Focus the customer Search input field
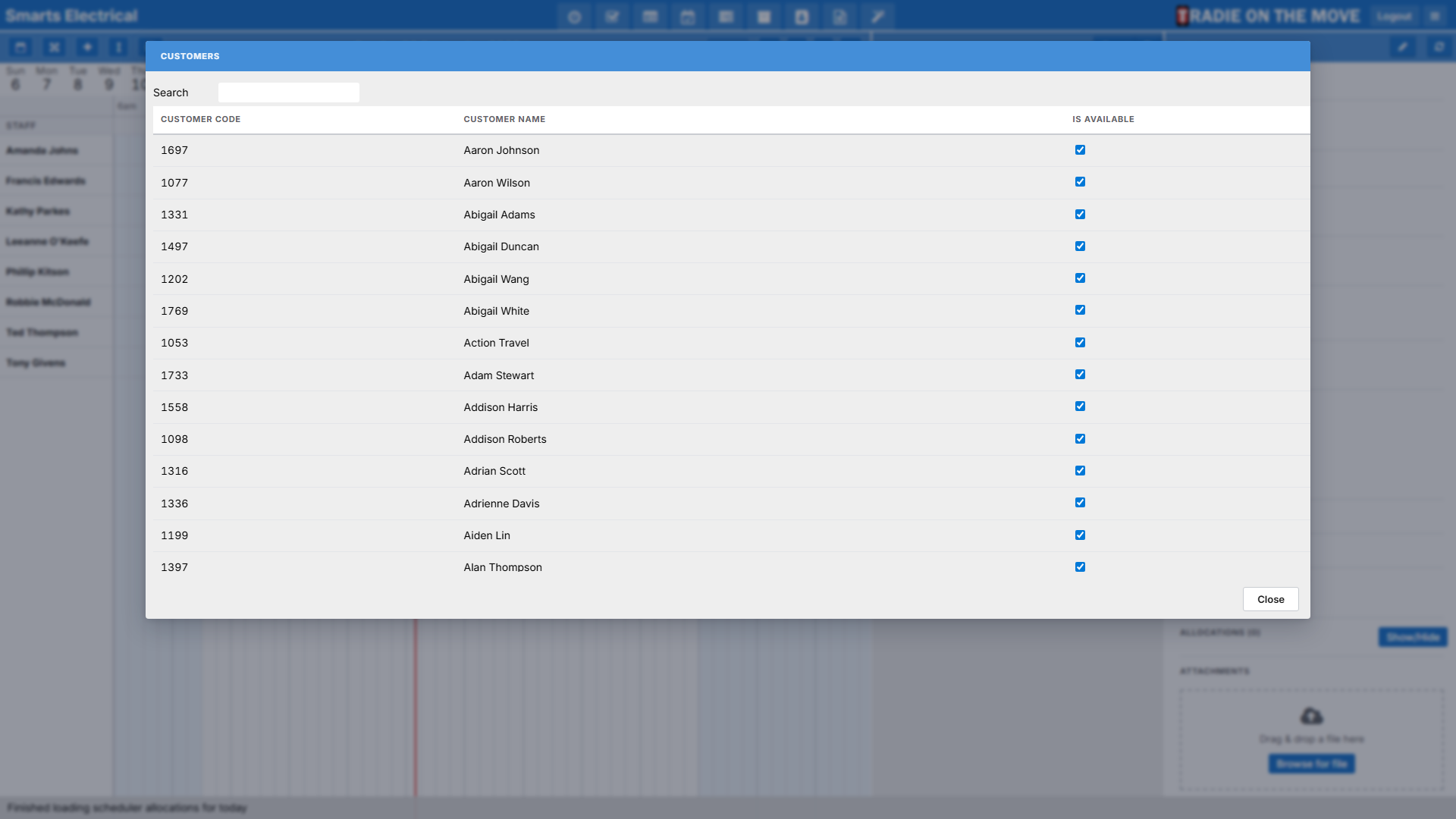 289,93
